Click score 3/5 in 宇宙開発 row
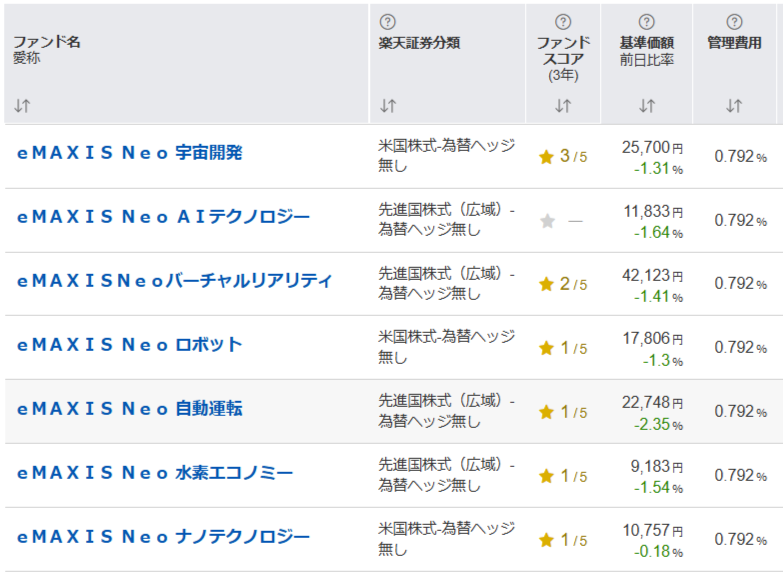Viewport: 783px width, 574px height. pos(573,156)
